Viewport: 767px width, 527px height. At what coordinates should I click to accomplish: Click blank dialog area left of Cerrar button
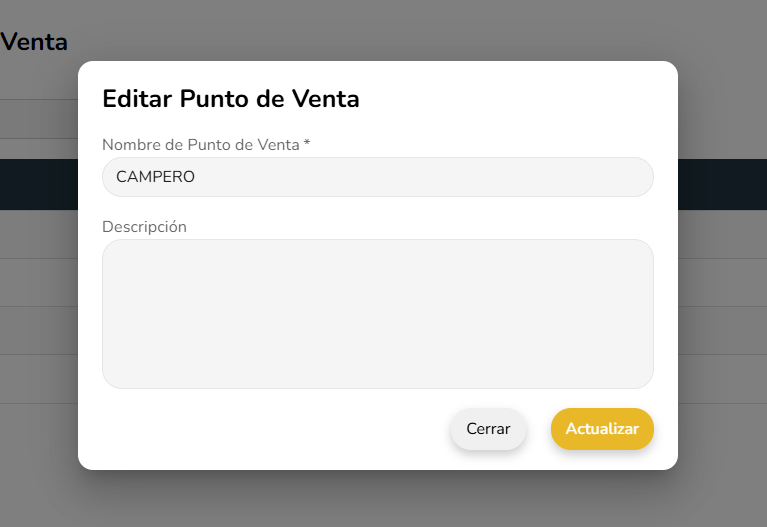tap(270, 429)
